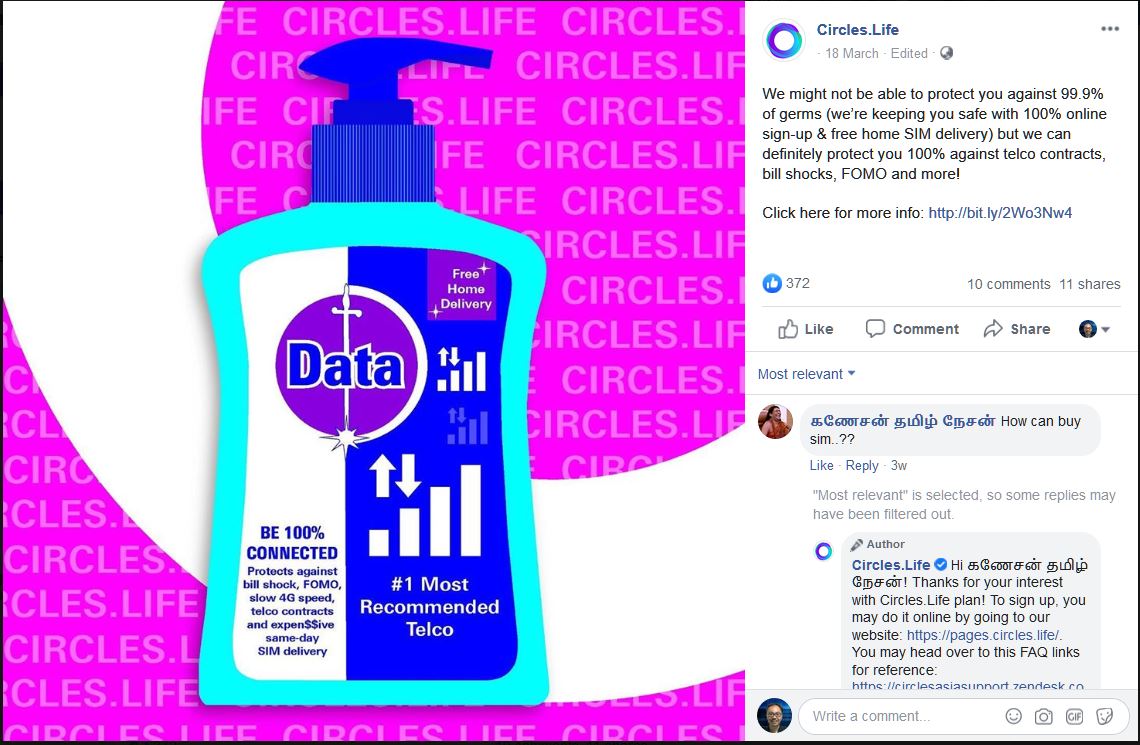
Task: Like the Circles.Life post
Action: point(806,329)
